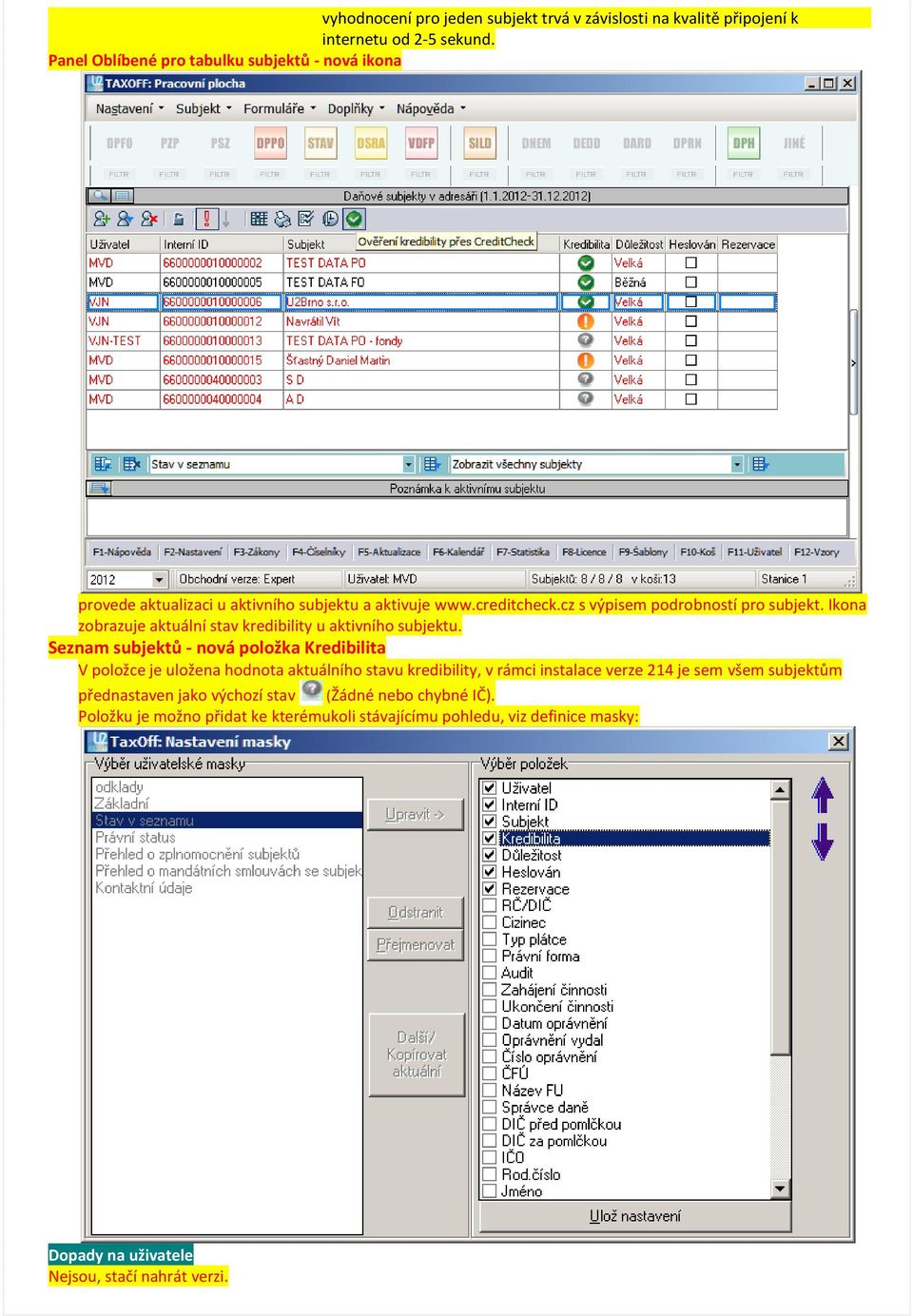Click the Ulož nastavení button
This screenshot has height=1316, width=913.
coord(635,1216)
